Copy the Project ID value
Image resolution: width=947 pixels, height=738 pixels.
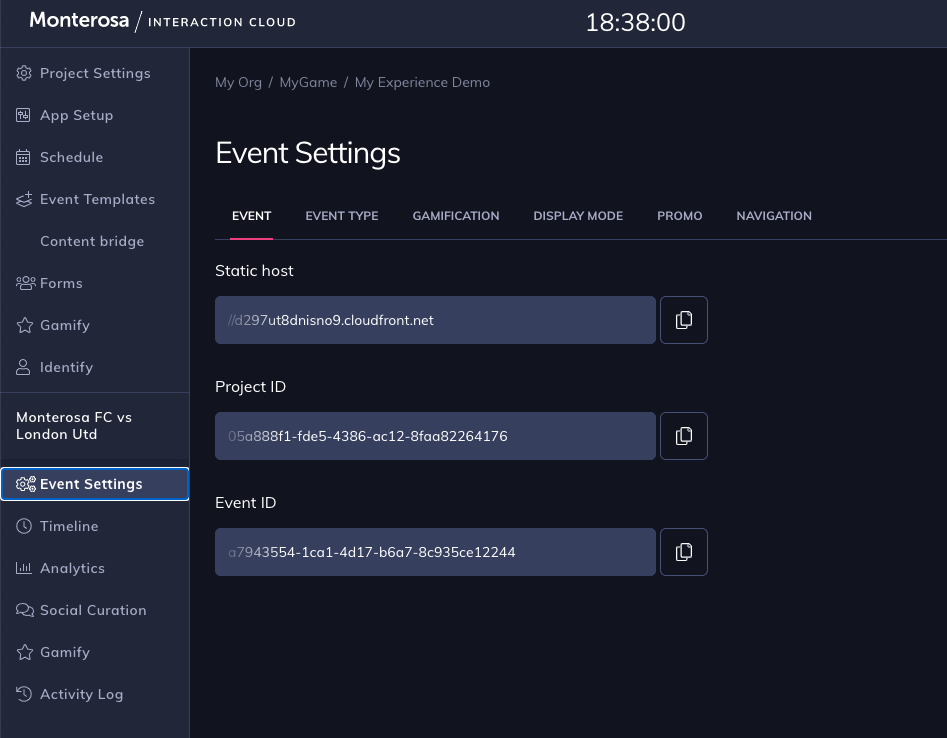684,436
